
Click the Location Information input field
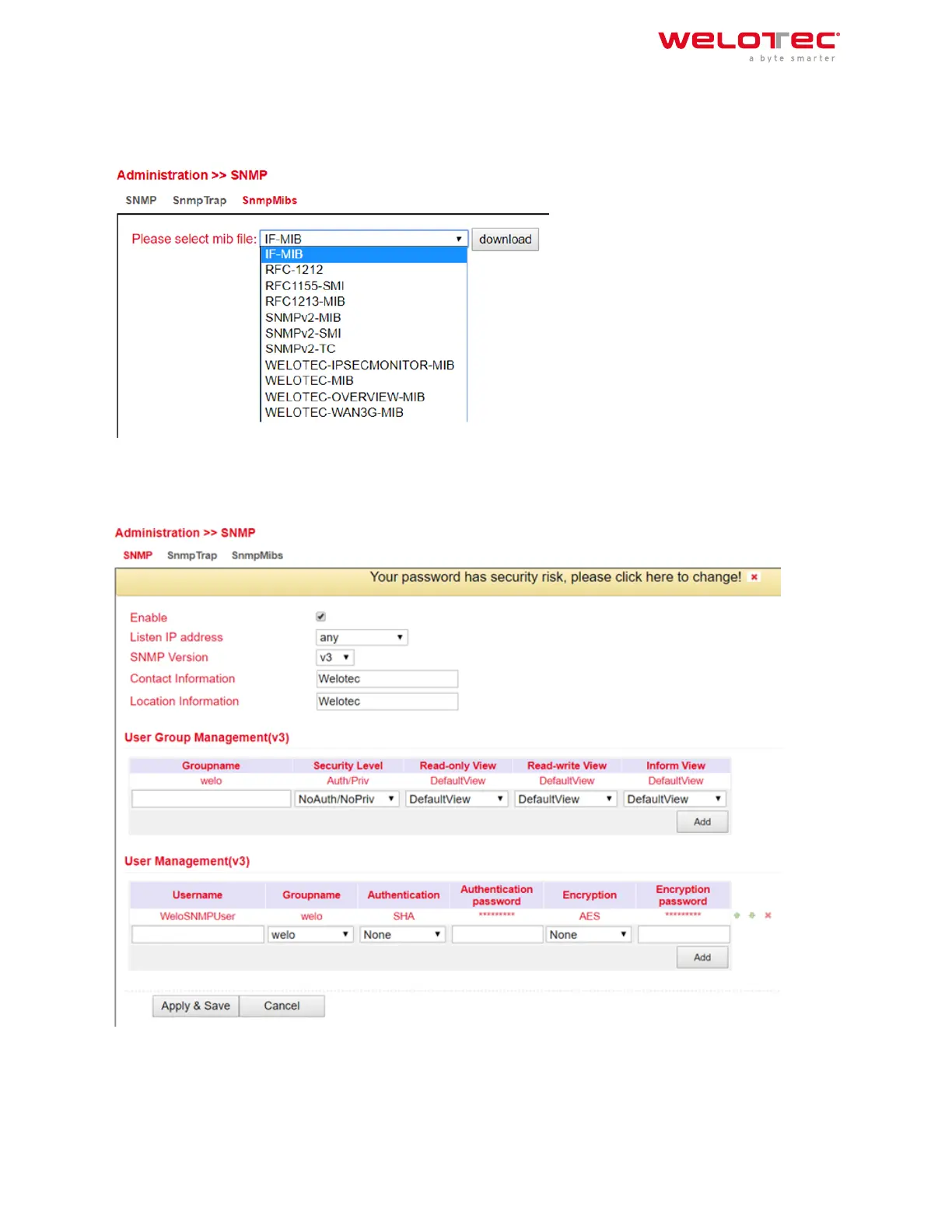coord(387,702)
